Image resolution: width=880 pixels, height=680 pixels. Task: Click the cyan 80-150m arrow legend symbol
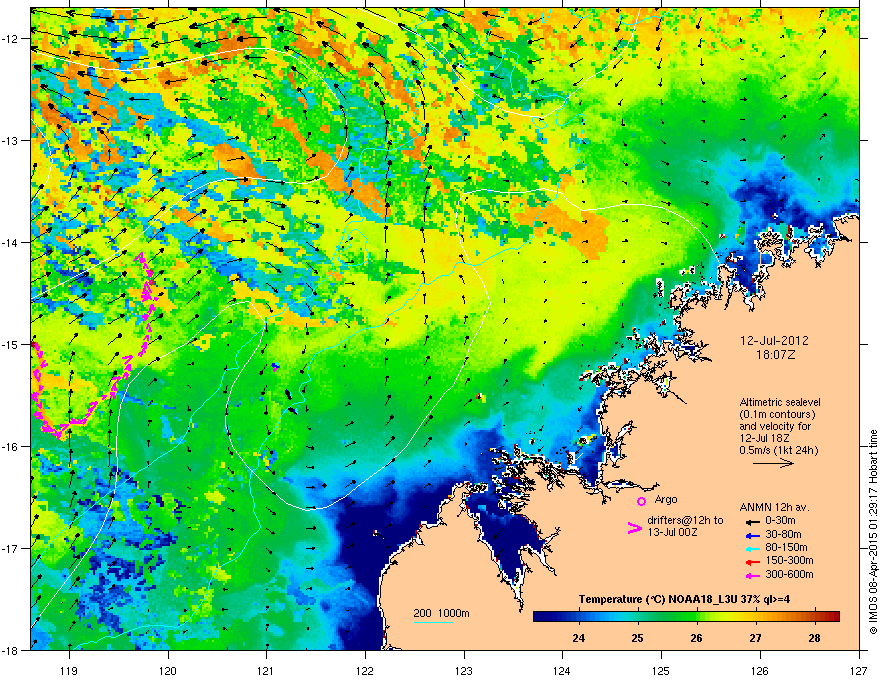click(751, 548)
